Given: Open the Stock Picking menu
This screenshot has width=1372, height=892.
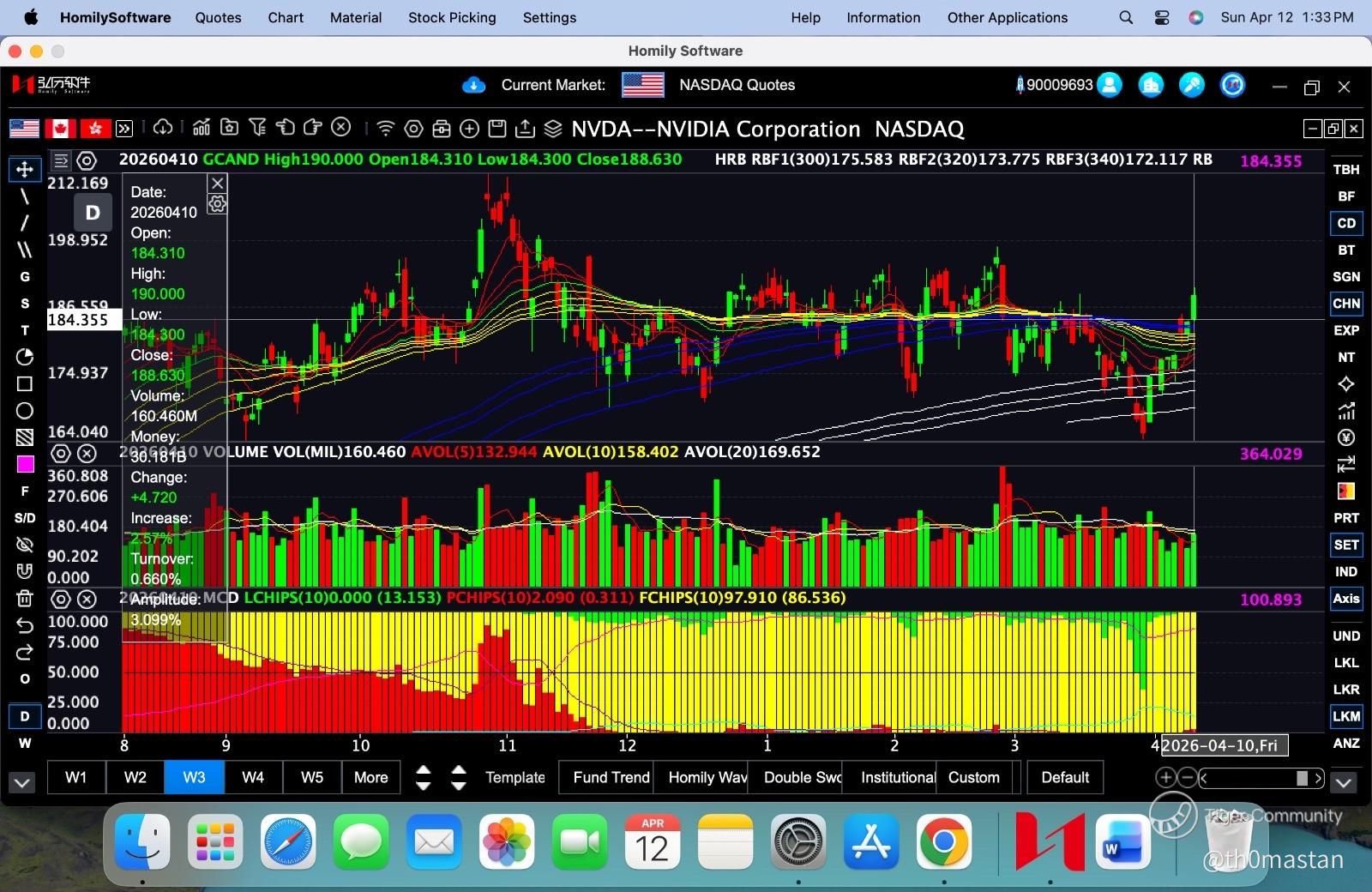Looking at the screenshot, I should pos(452,17).
